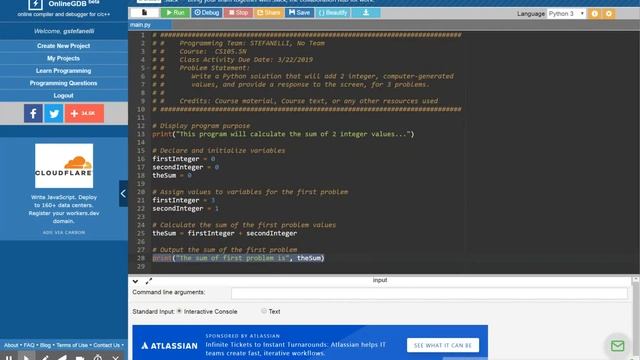Open the green mail feedback icon
The height and width of the screenshot is (360, 640).
[618, 346]
